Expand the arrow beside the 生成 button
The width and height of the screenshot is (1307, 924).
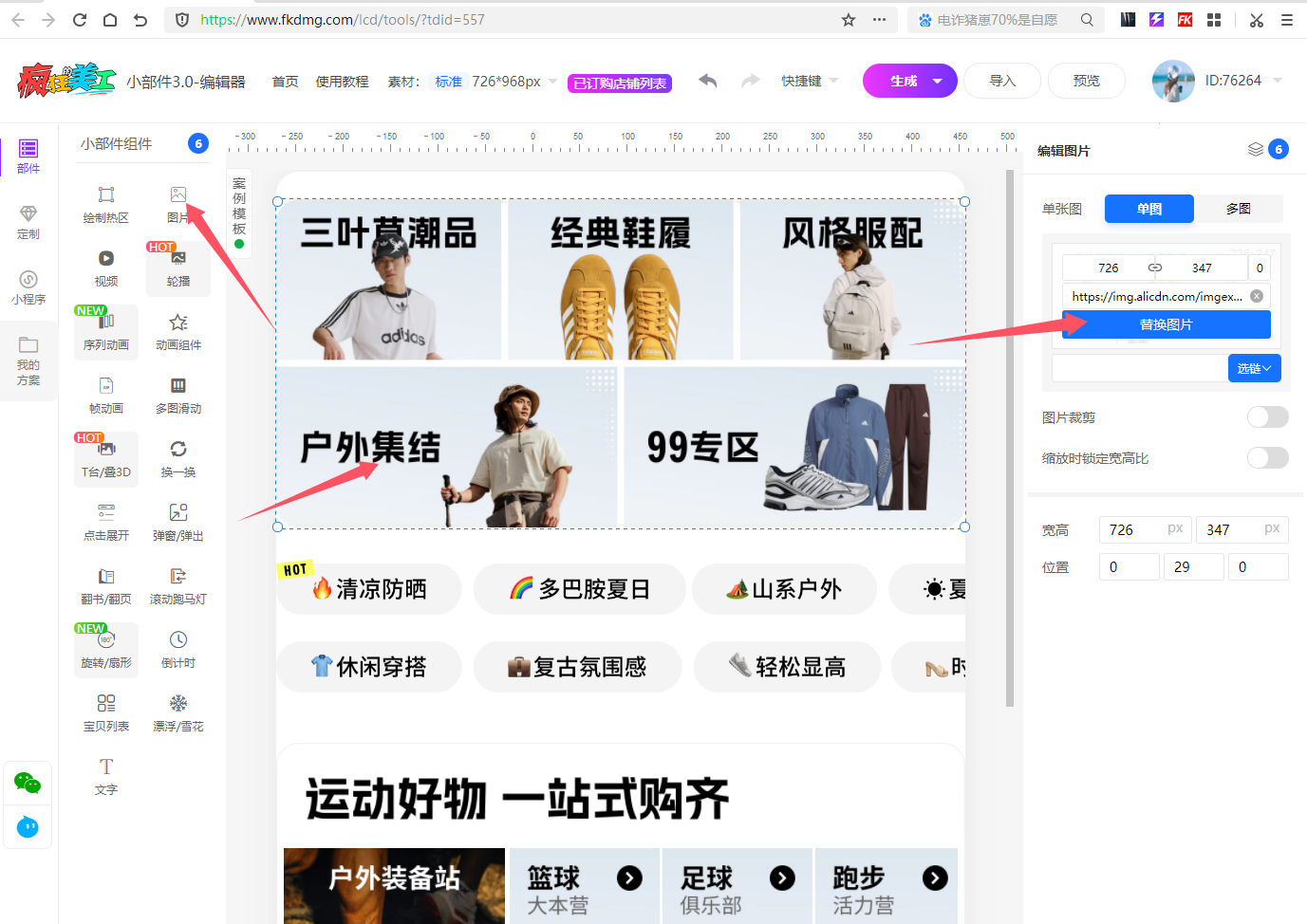pyautogui.click(x=938, y=81)
